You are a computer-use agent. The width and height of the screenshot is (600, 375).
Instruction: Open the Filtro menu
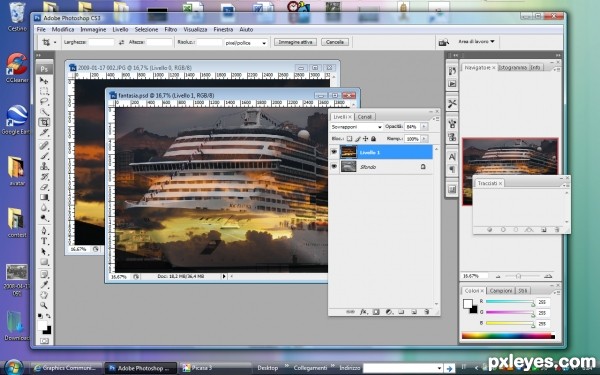(171, 29)
